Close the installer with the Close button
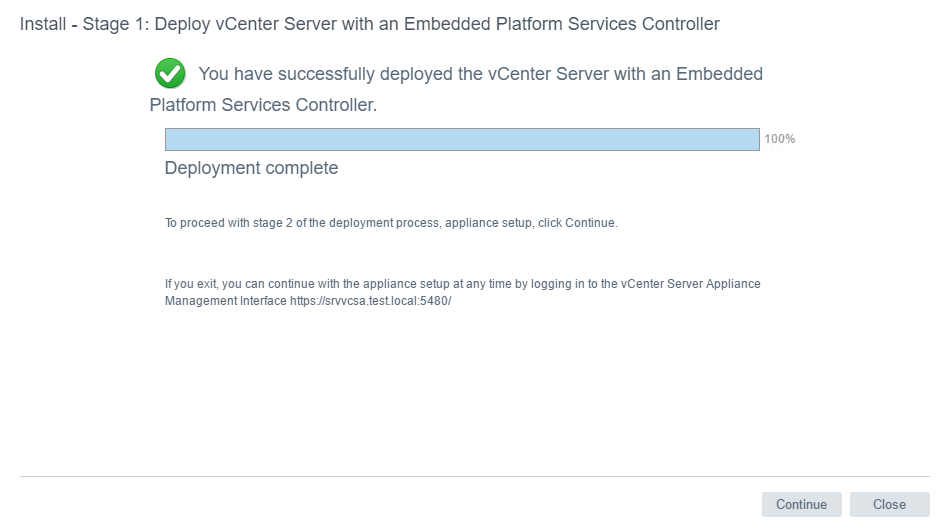Image resolution: width=945 pixels, height=526 pixels. pyautogui.click(x=890, y=504)
